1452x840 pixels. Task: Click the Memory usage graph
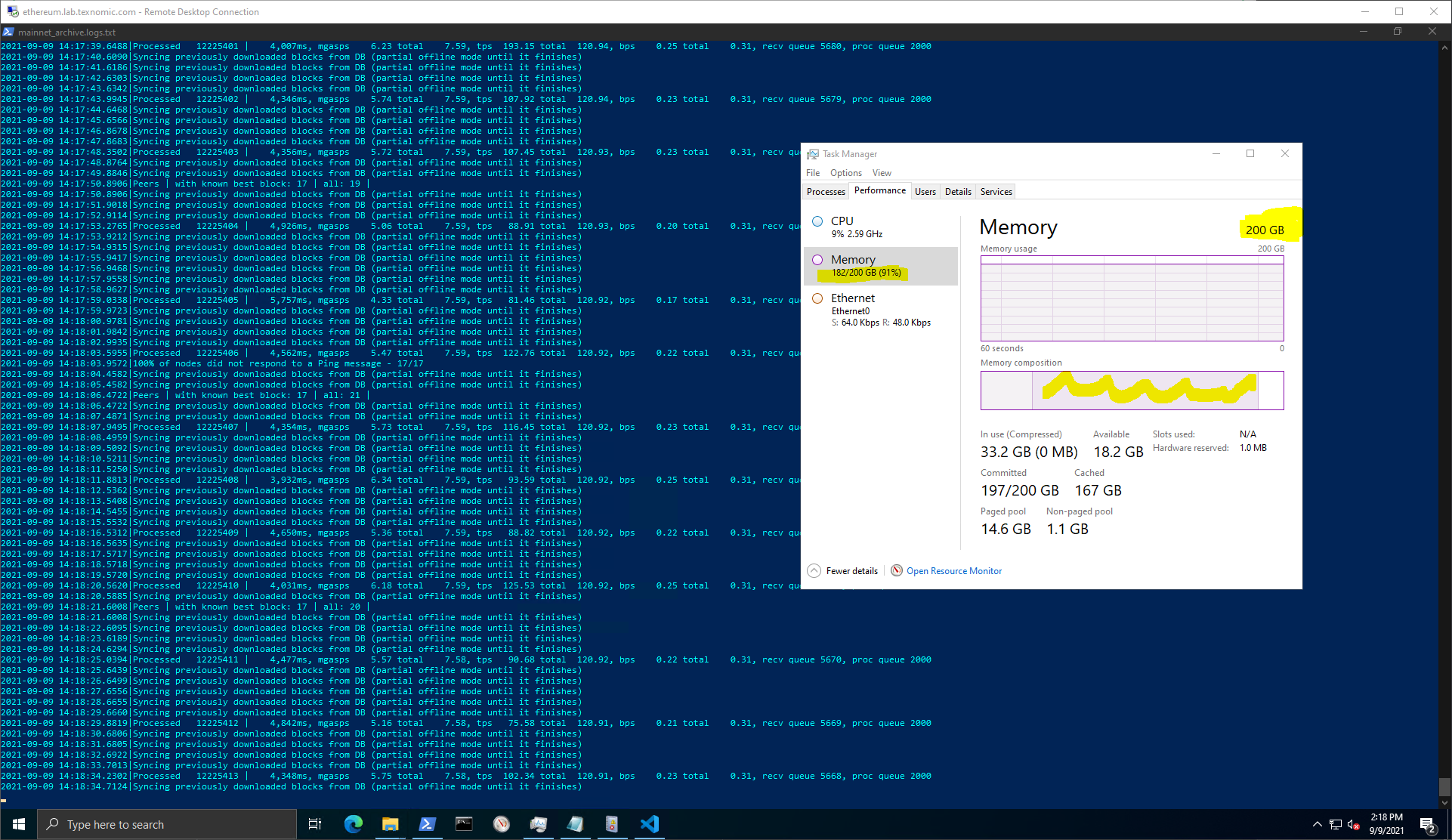click(x=1132, y=298)
